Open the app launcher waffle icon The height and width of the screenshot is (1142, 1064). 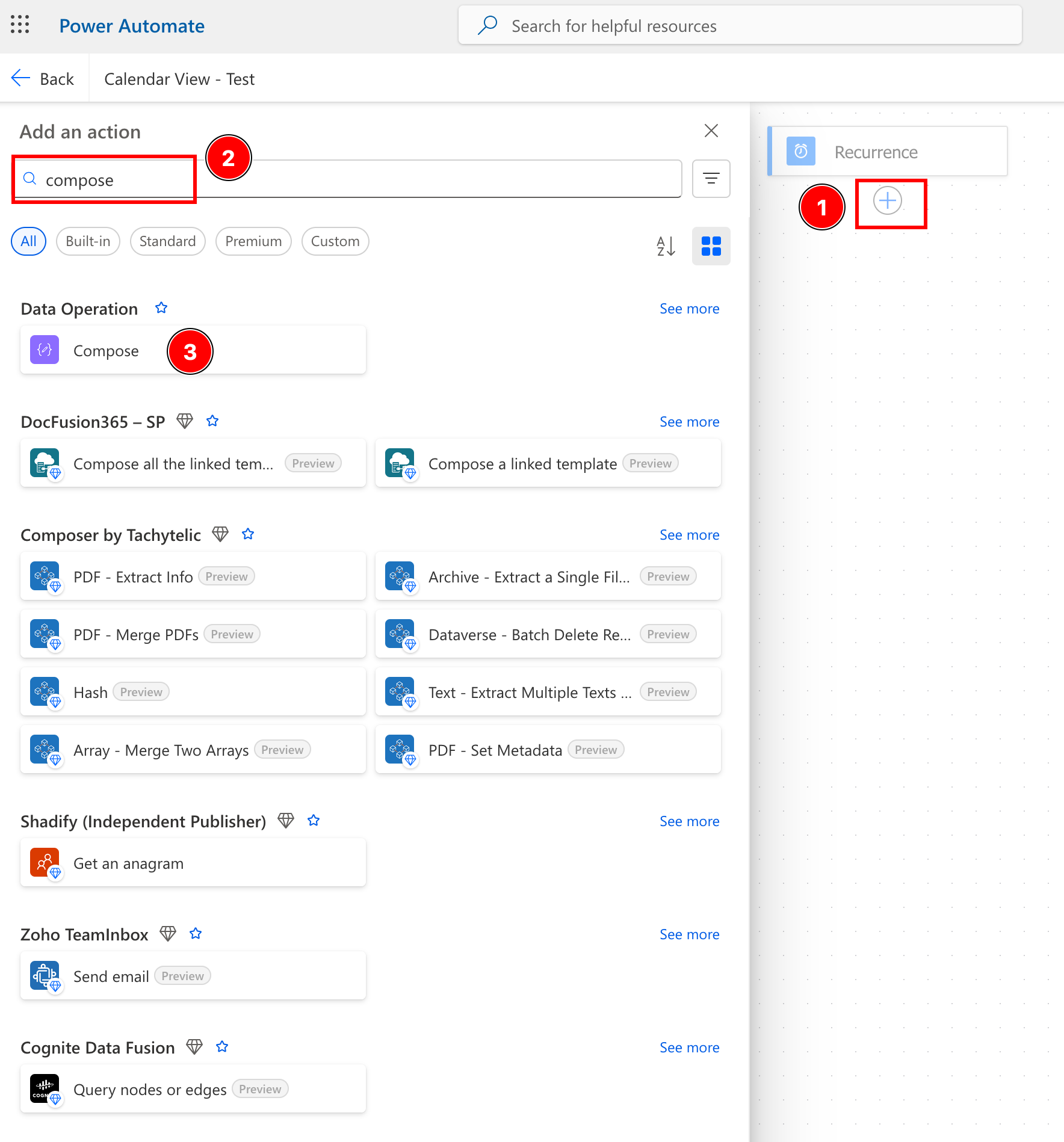pyautogui.click(x=20, y=25)
